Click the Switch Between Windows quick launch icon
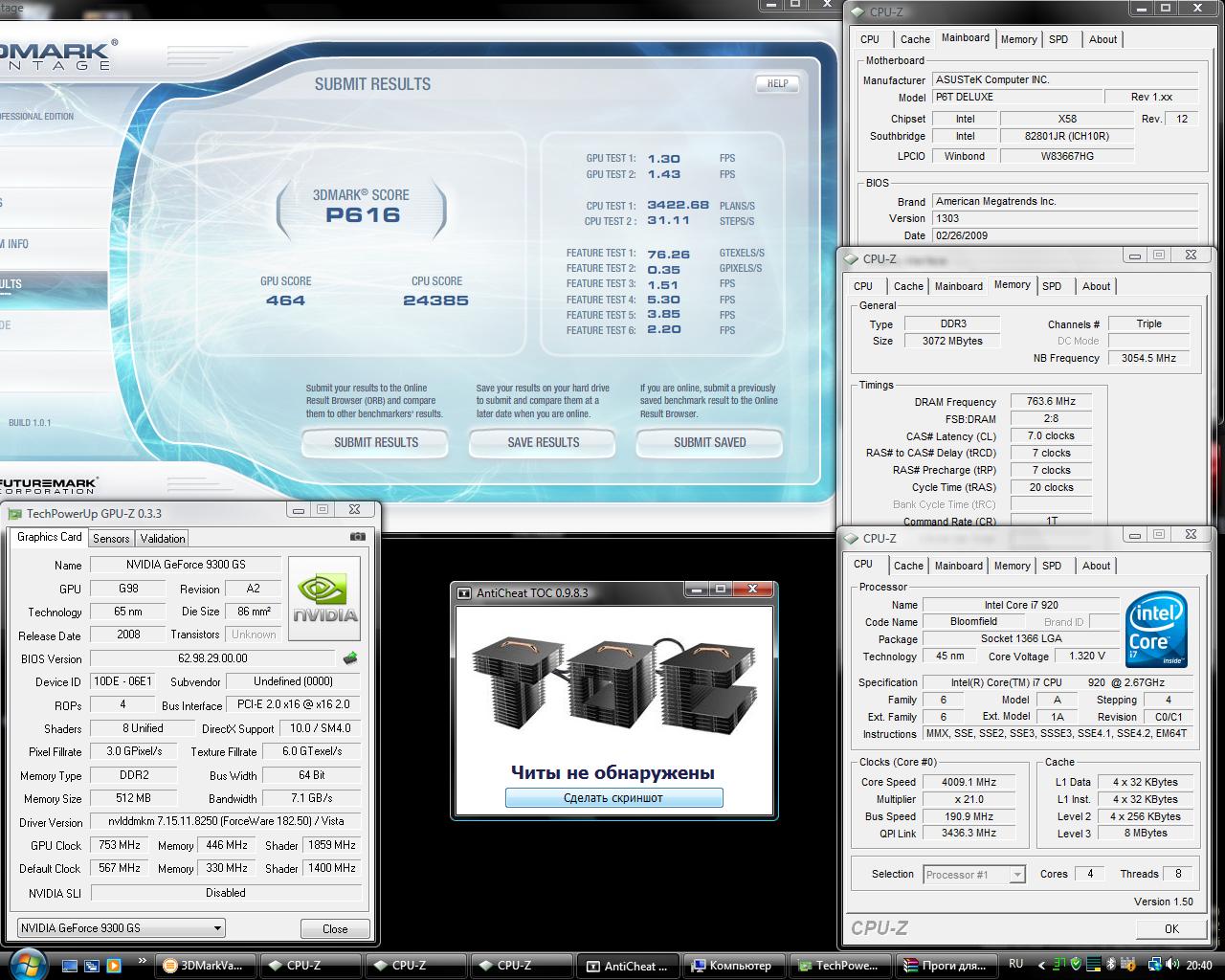Viewport: 1225px width, 980px height. 93,965
